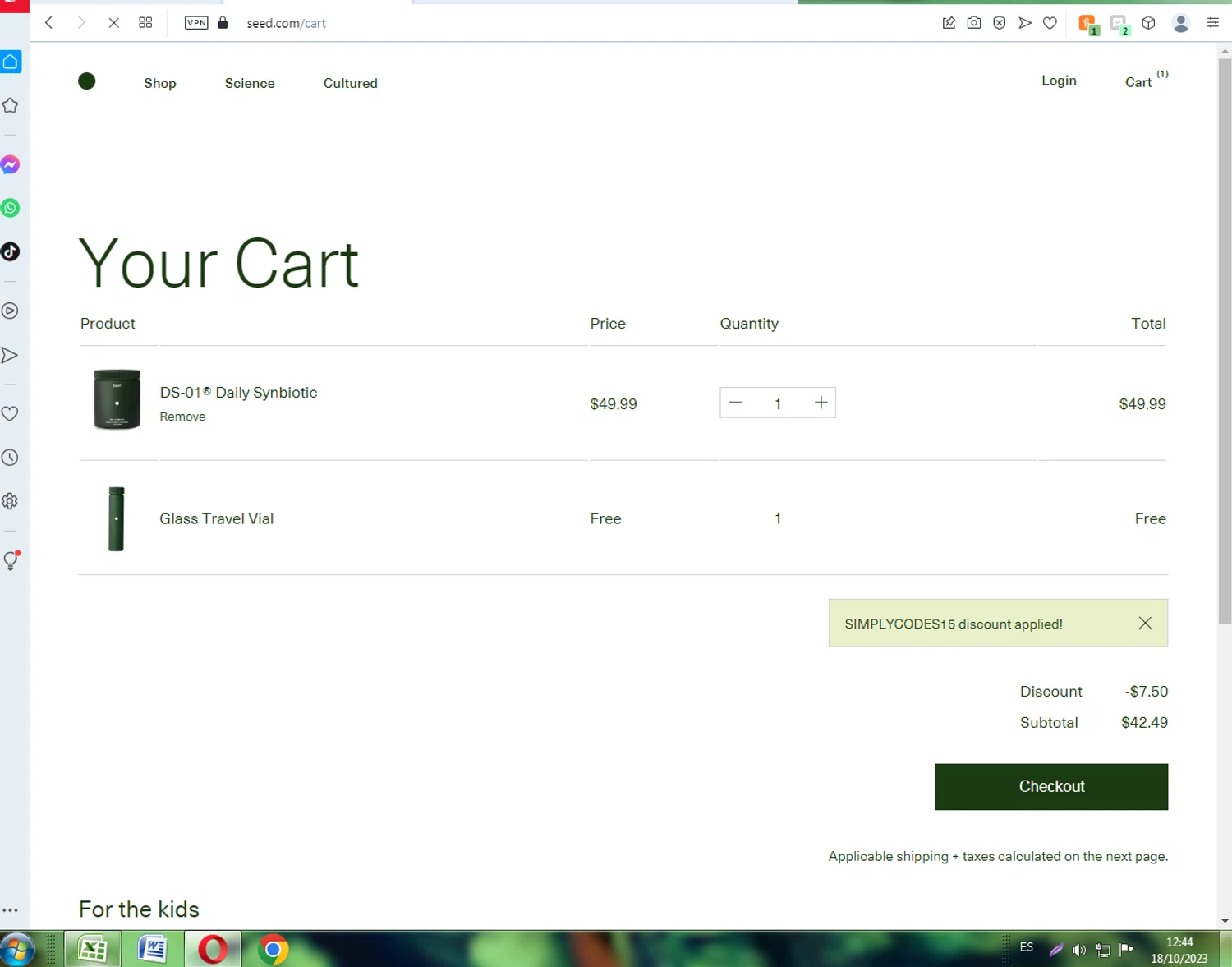Open the Windows Start button
Viewport: 1232px width, 967px height.
pyautogui.click(x=16, y=950)
